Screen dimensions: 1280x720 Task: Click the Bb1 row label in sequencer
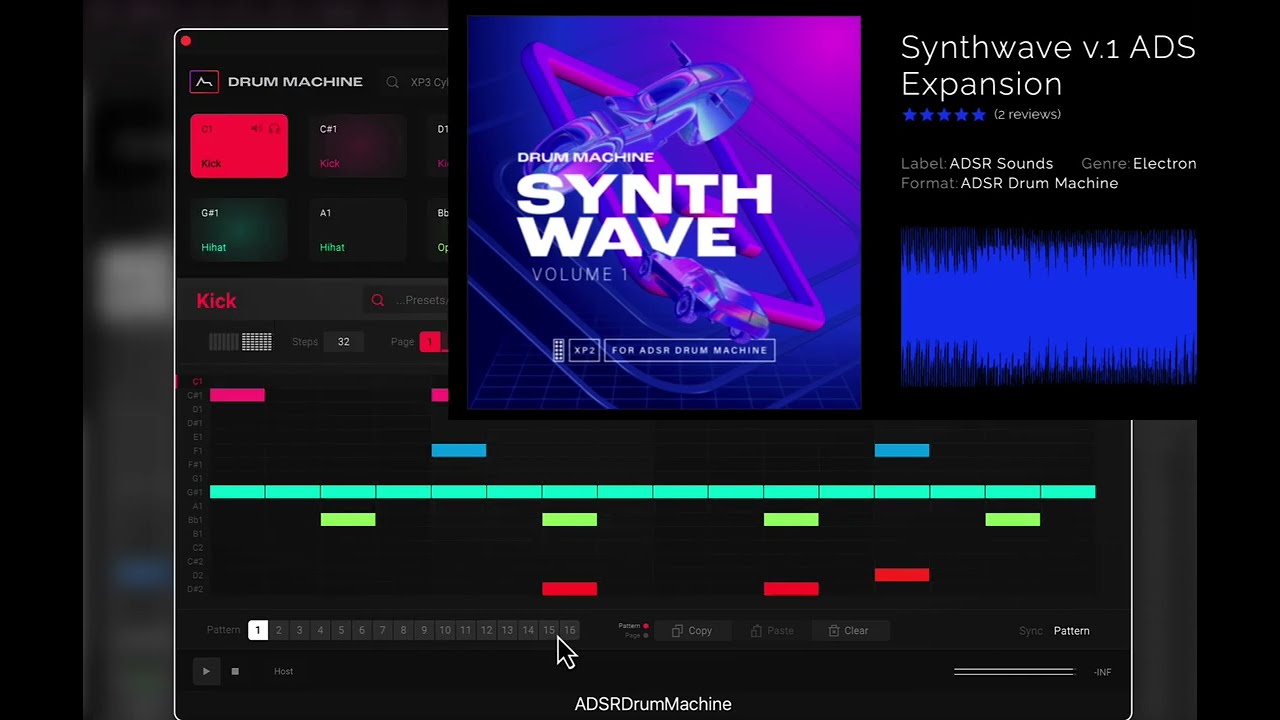195,520
